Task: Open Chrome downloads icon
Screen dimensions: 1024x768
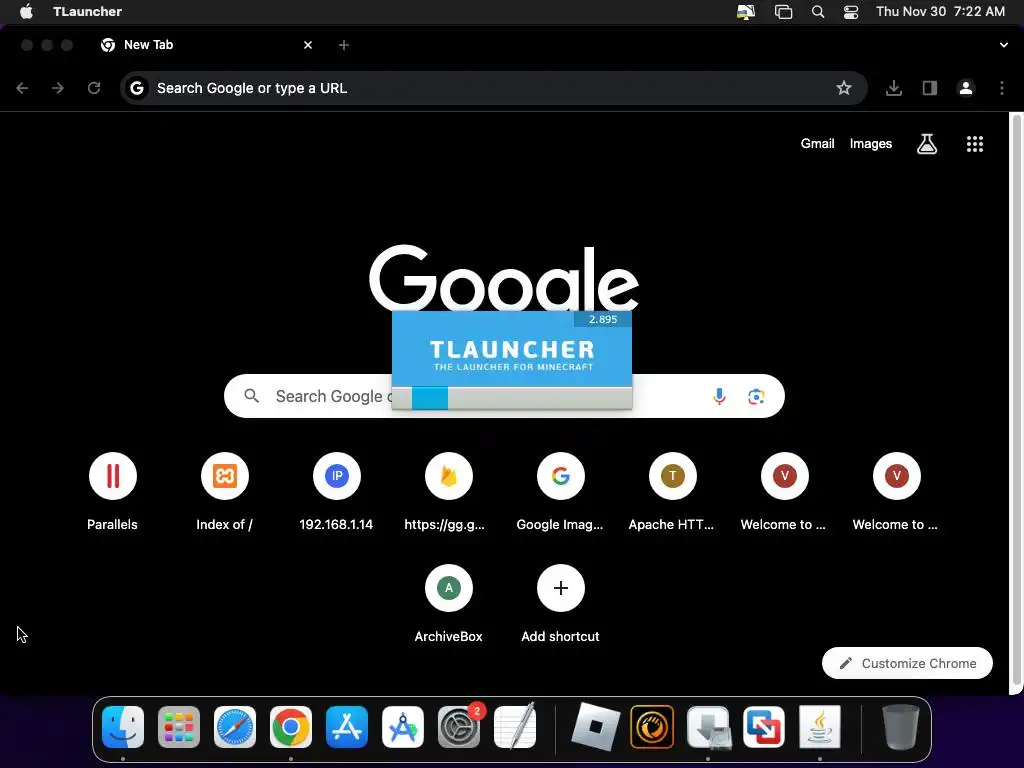Action: point(893,88)
